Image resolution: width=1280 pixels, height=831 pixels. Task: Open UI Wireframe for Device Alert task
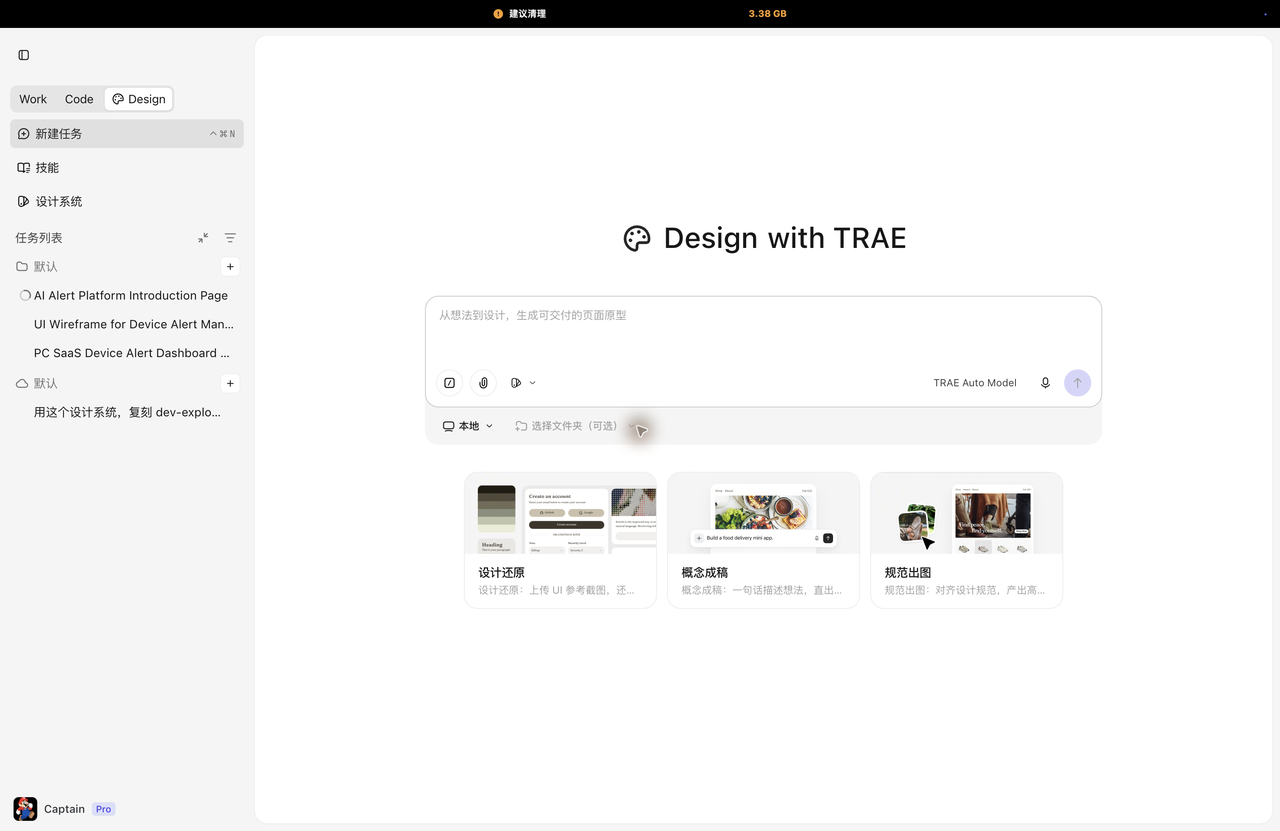click(x=127, y=325)
